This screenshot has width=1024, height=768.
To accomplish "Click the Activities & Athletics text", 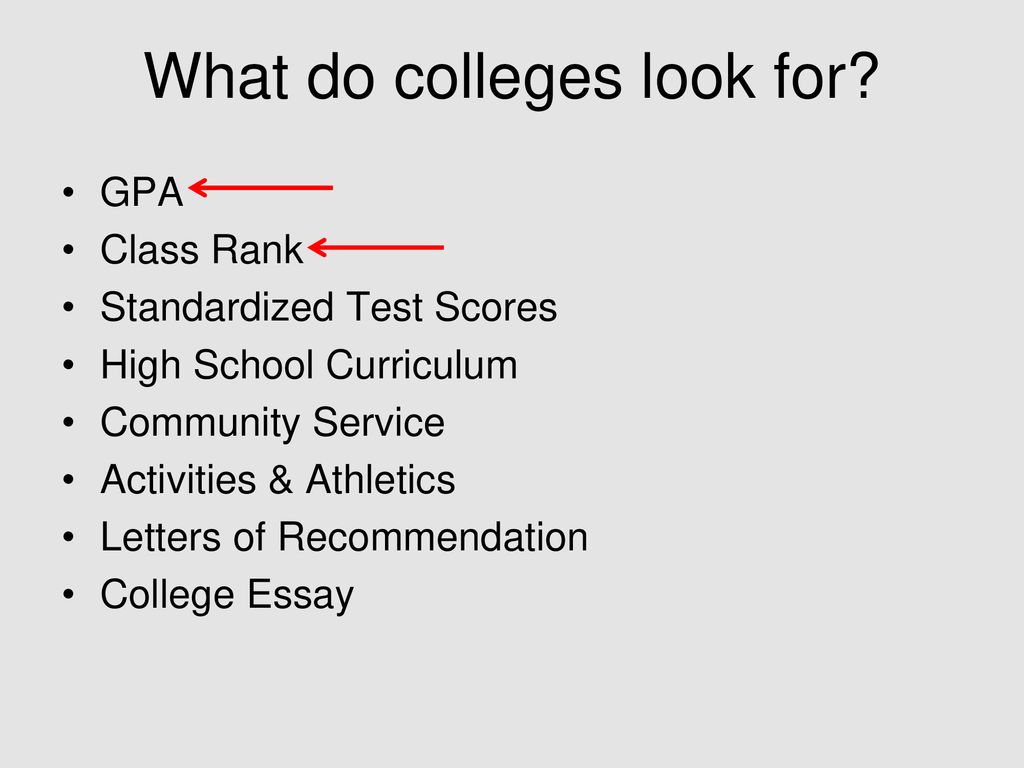I will pyautogui.click(x=278, y=479).
